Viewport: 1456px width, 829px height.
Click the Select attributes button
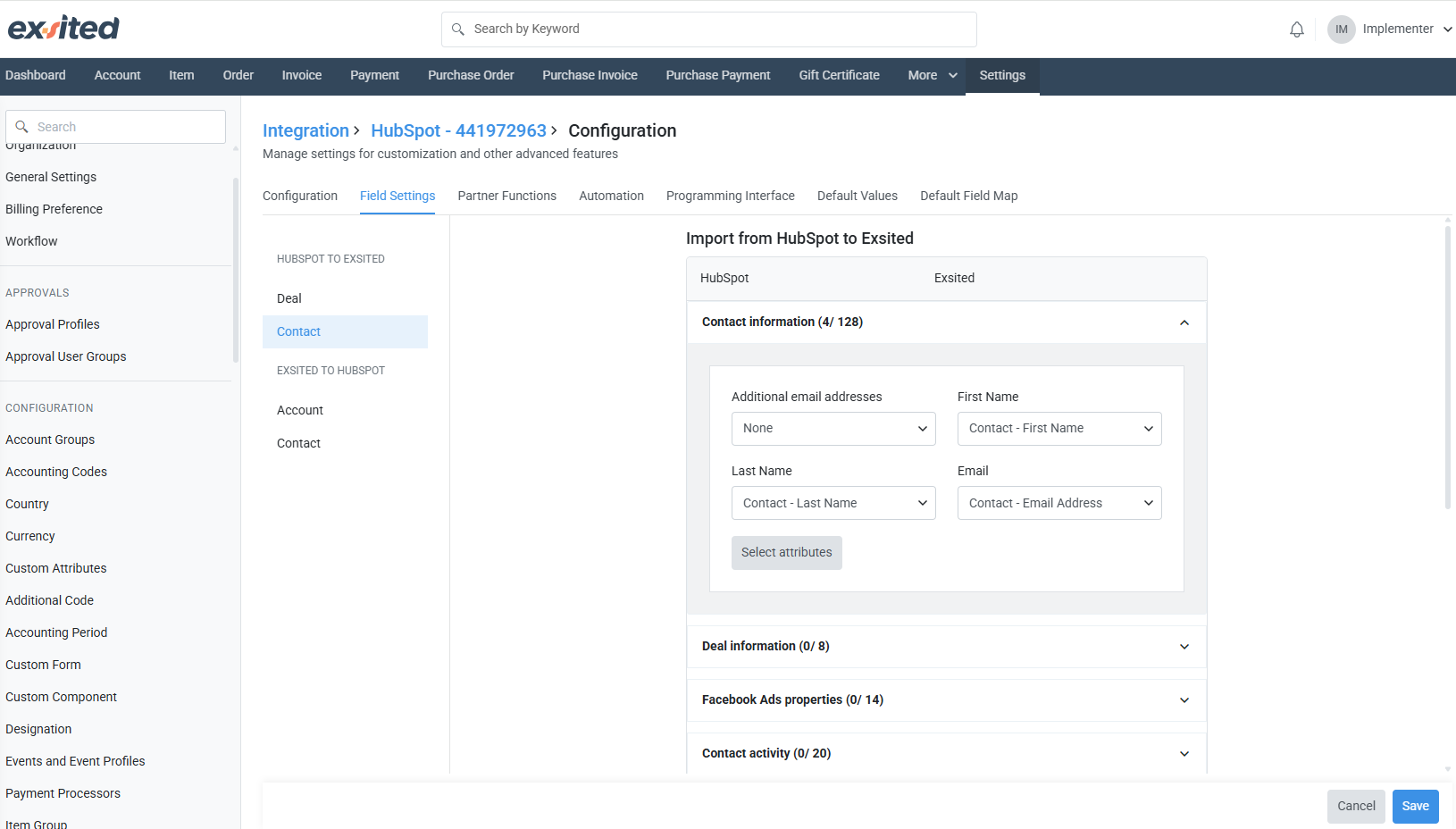click(x=787, y=553)
